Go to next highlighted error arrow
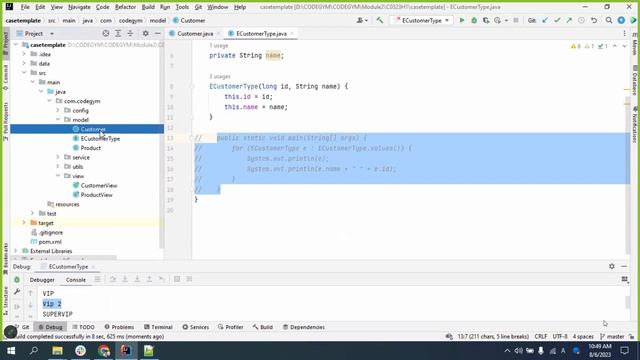This screenshot has height=360, width=640. point(624,46)
